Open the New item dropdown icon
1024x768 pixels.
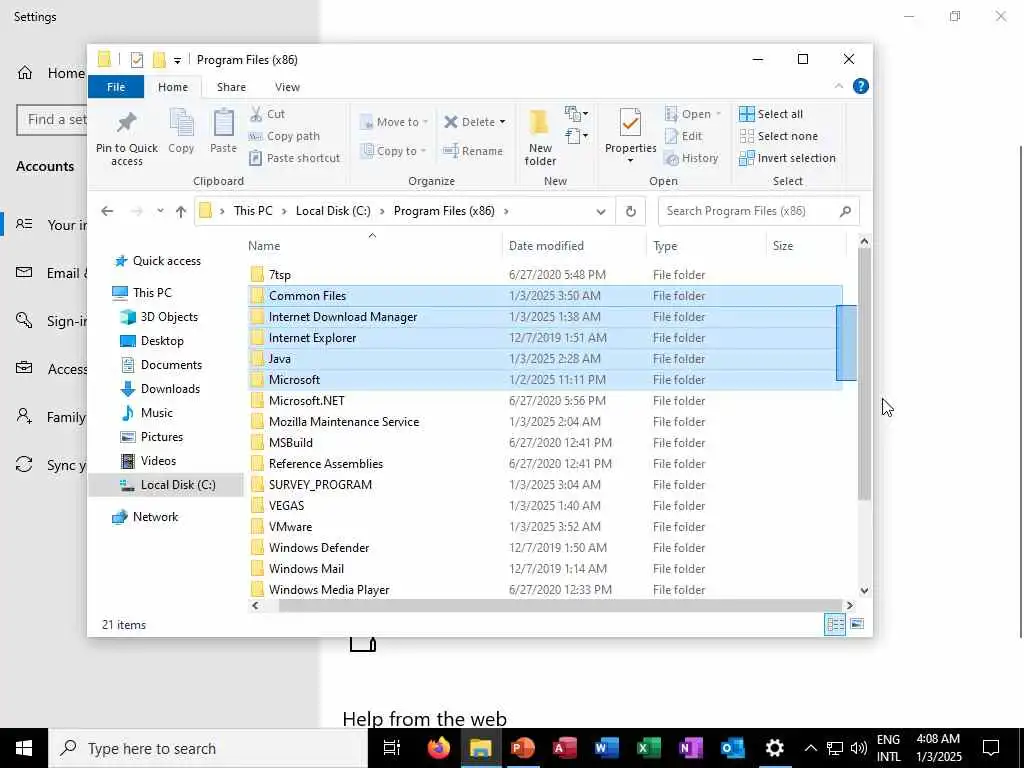coord(576,114)
